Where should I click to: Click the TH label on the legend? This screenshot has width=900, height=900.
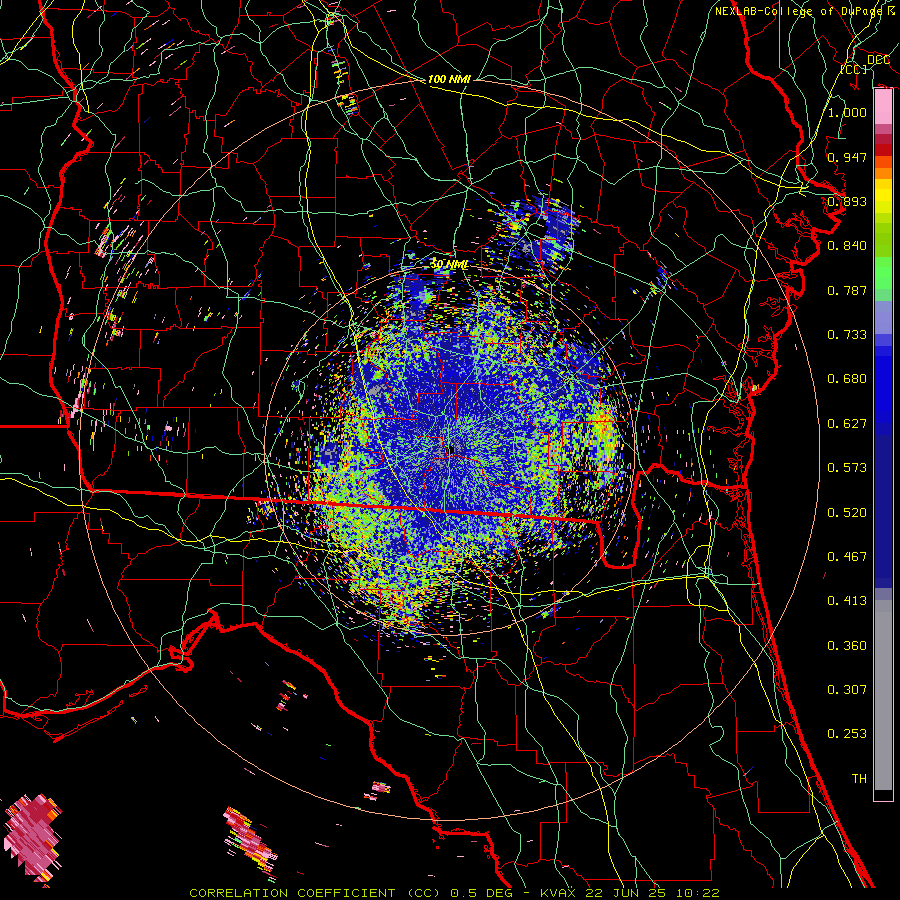coord(859,779)
